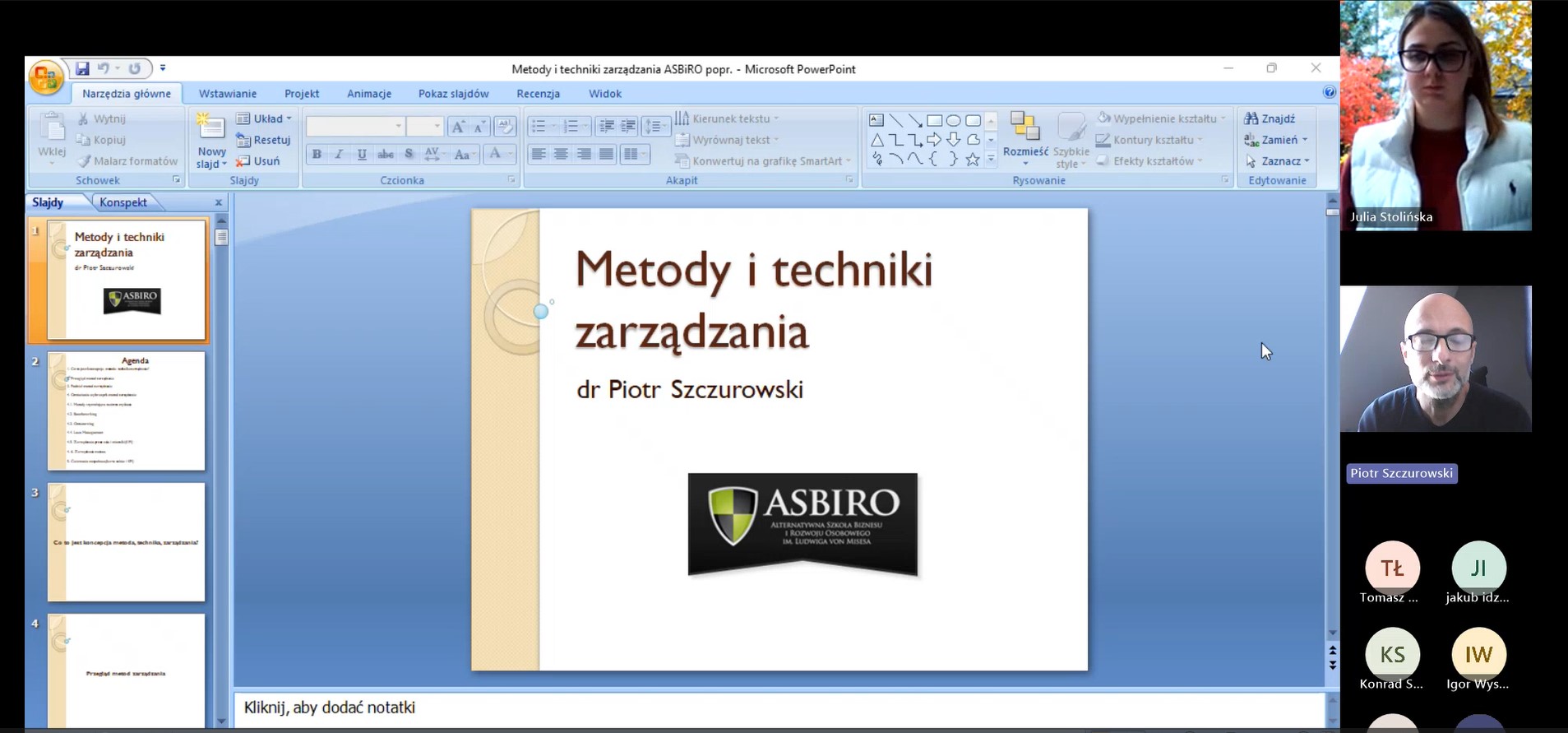Select the star shape in shapes gallery
Screen dimensions: 1568x733
tap(973, 160)
